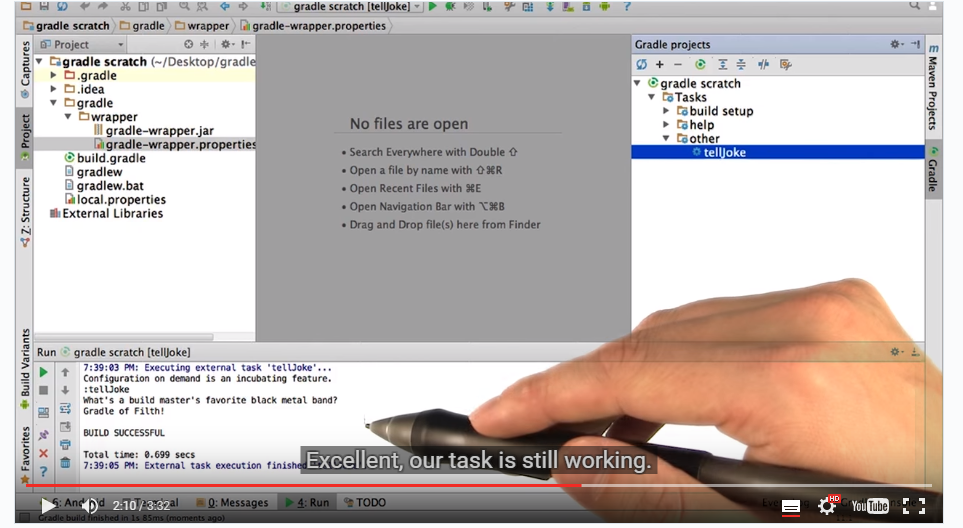This screenshot has width=963, height=528.
Task: Click the Stop square in Run panel
Action: [x=43, y=390]
